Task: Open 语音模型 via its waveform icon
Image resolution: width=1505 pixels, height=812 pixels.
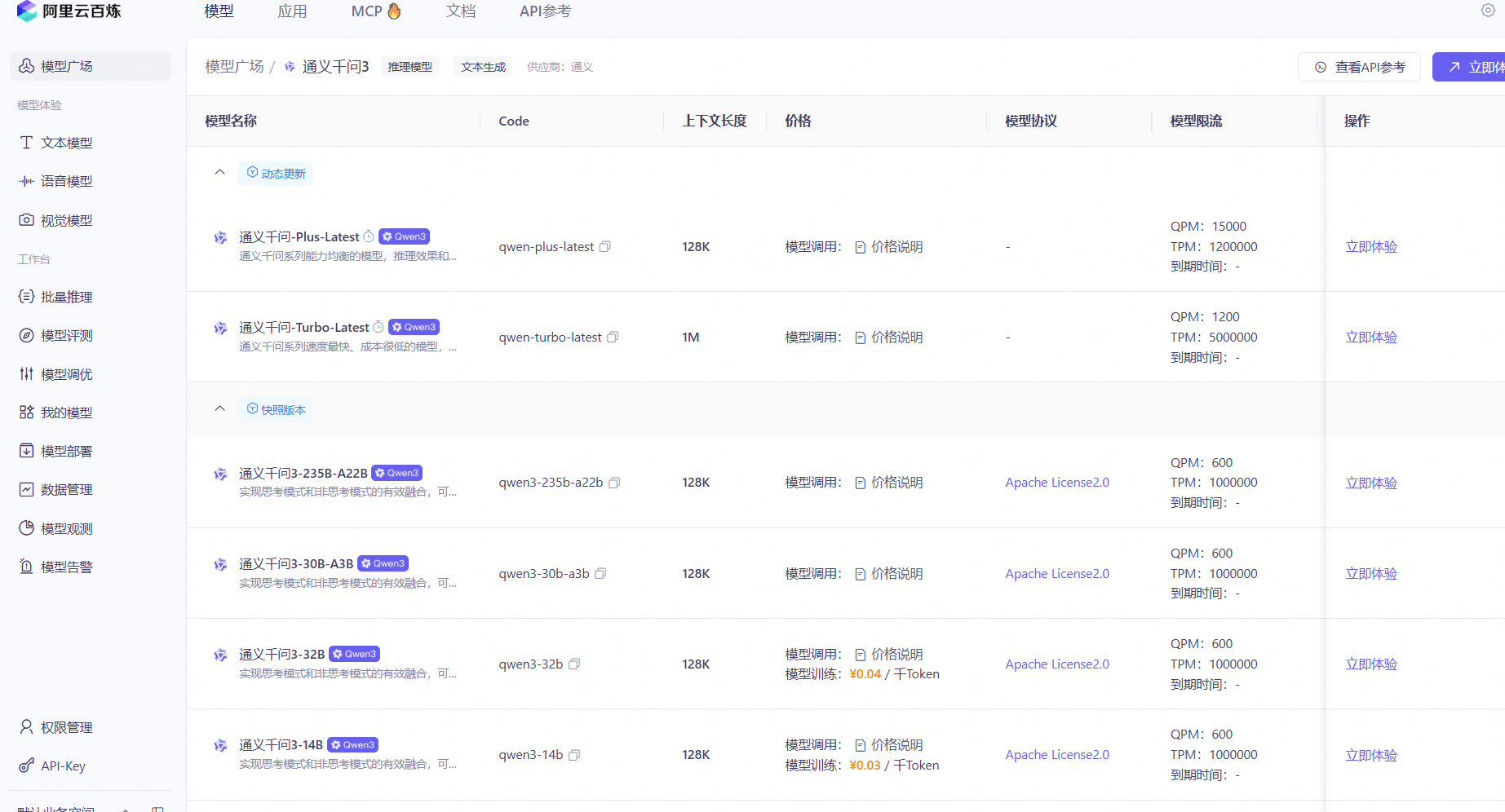Action: point(27,181)
